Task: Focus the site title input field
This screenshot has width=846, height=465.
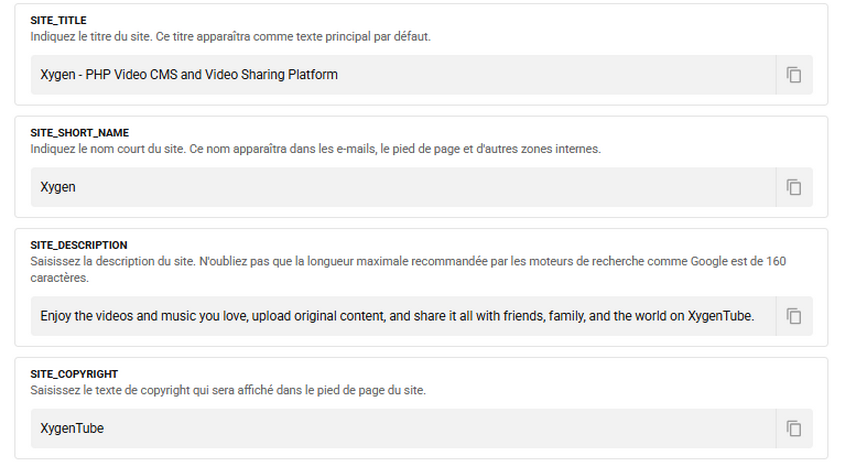Action: pyautogui.click(x=400, y=75)
